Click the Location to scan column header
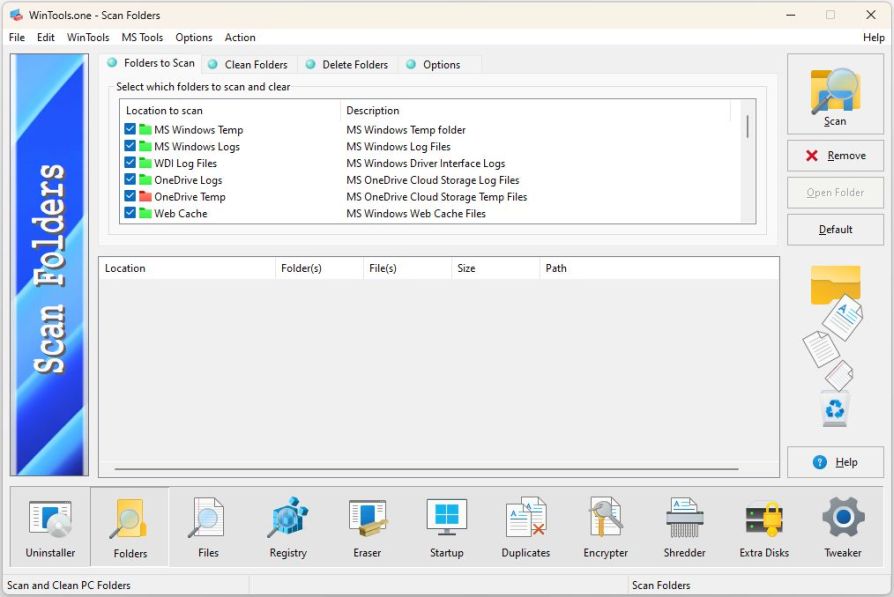Viewport: 894px width, 597px height. point(230,111)
